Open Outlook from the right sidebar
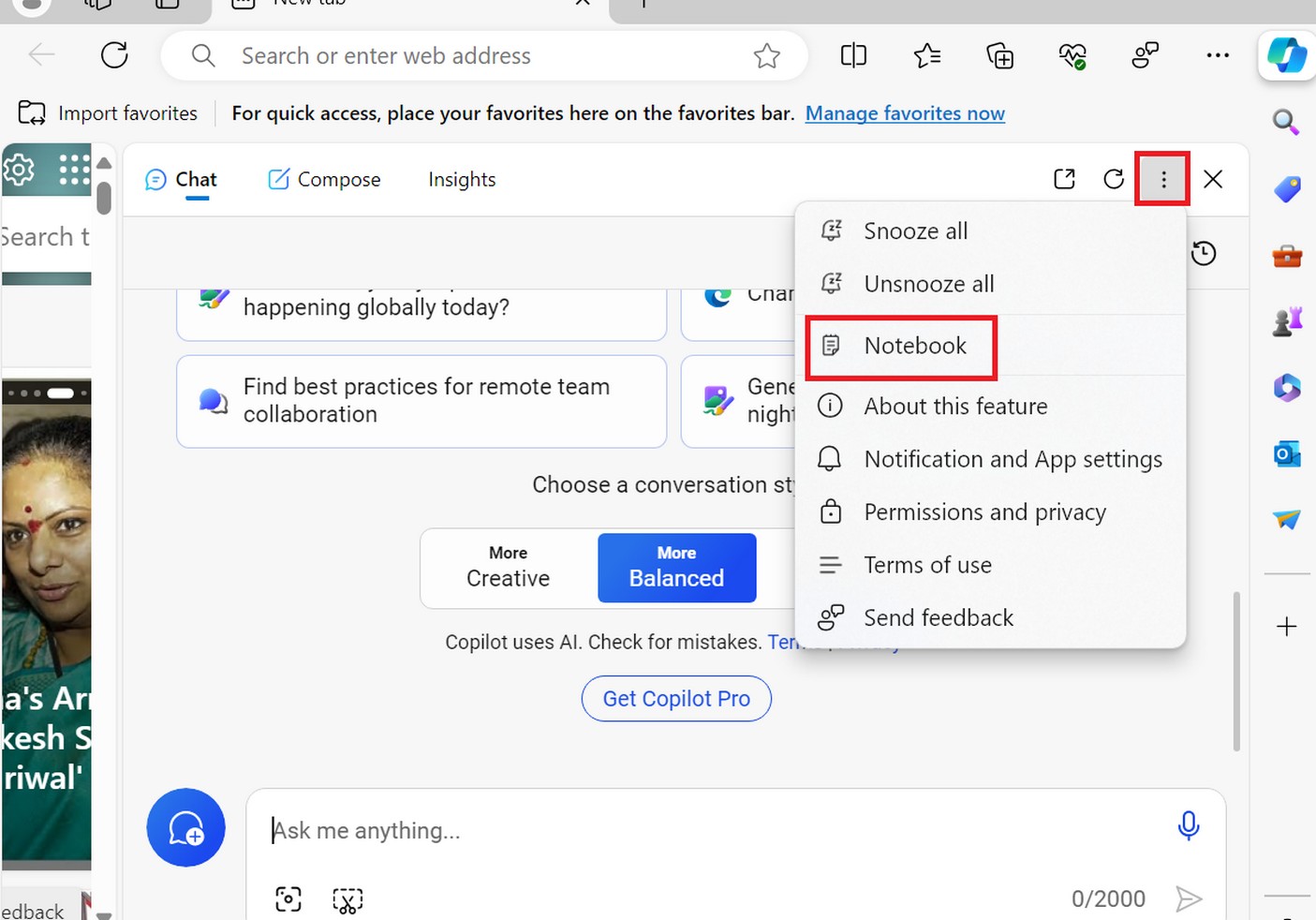1316x920 pixels. (1286, 453)
